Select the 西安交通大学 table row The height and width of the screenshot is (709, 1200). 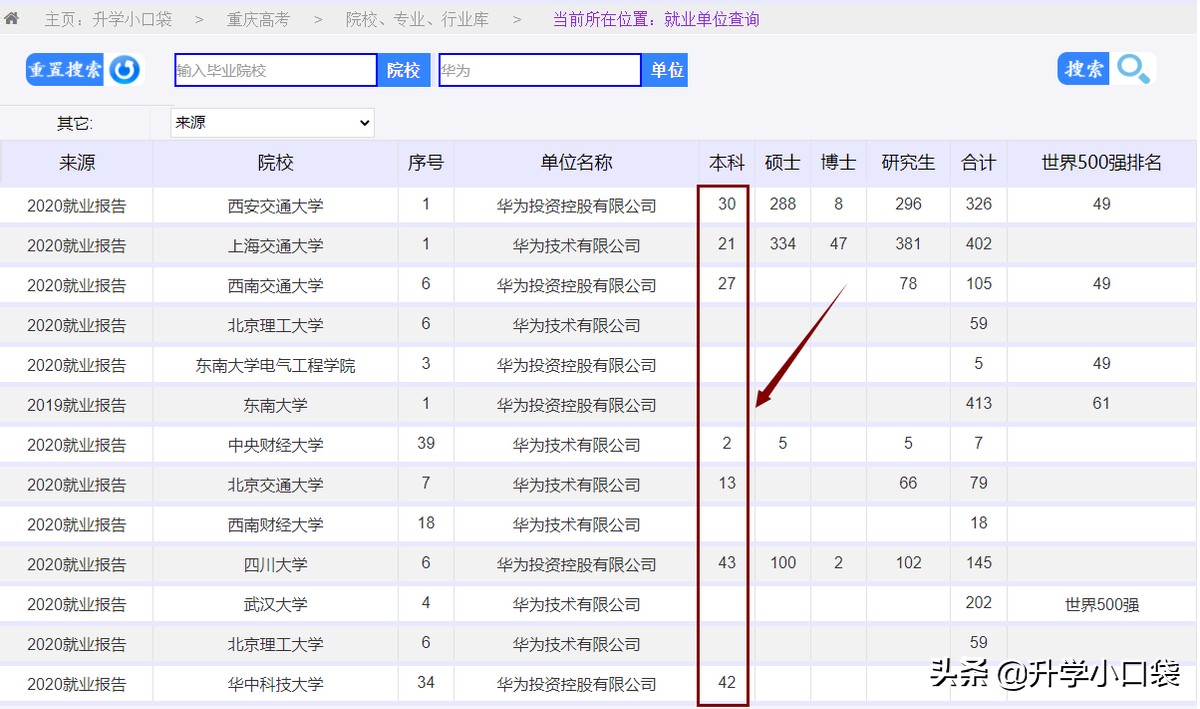coord(275,204)
